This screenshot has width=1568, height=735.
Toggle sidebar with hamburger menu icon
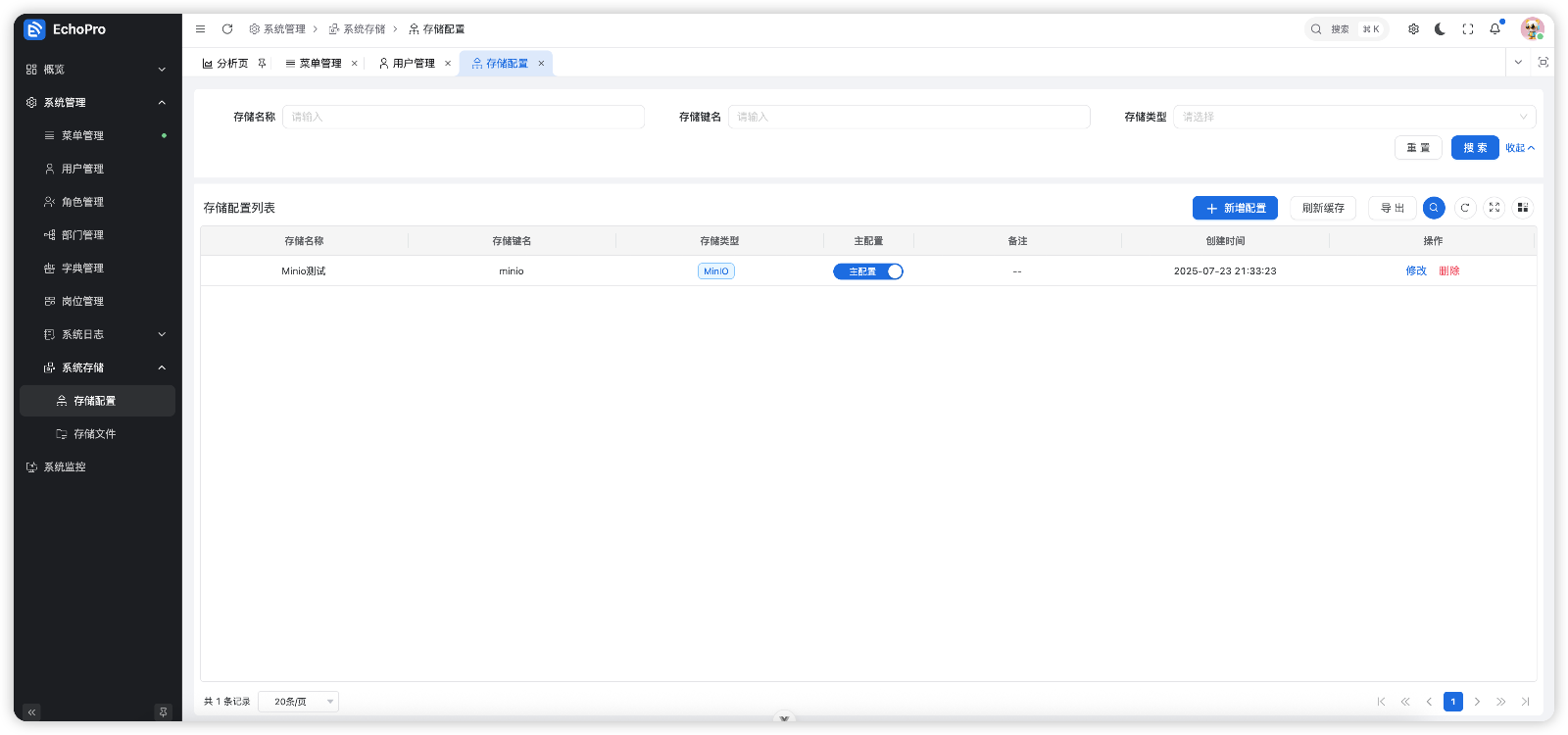(x=200, y=29)
